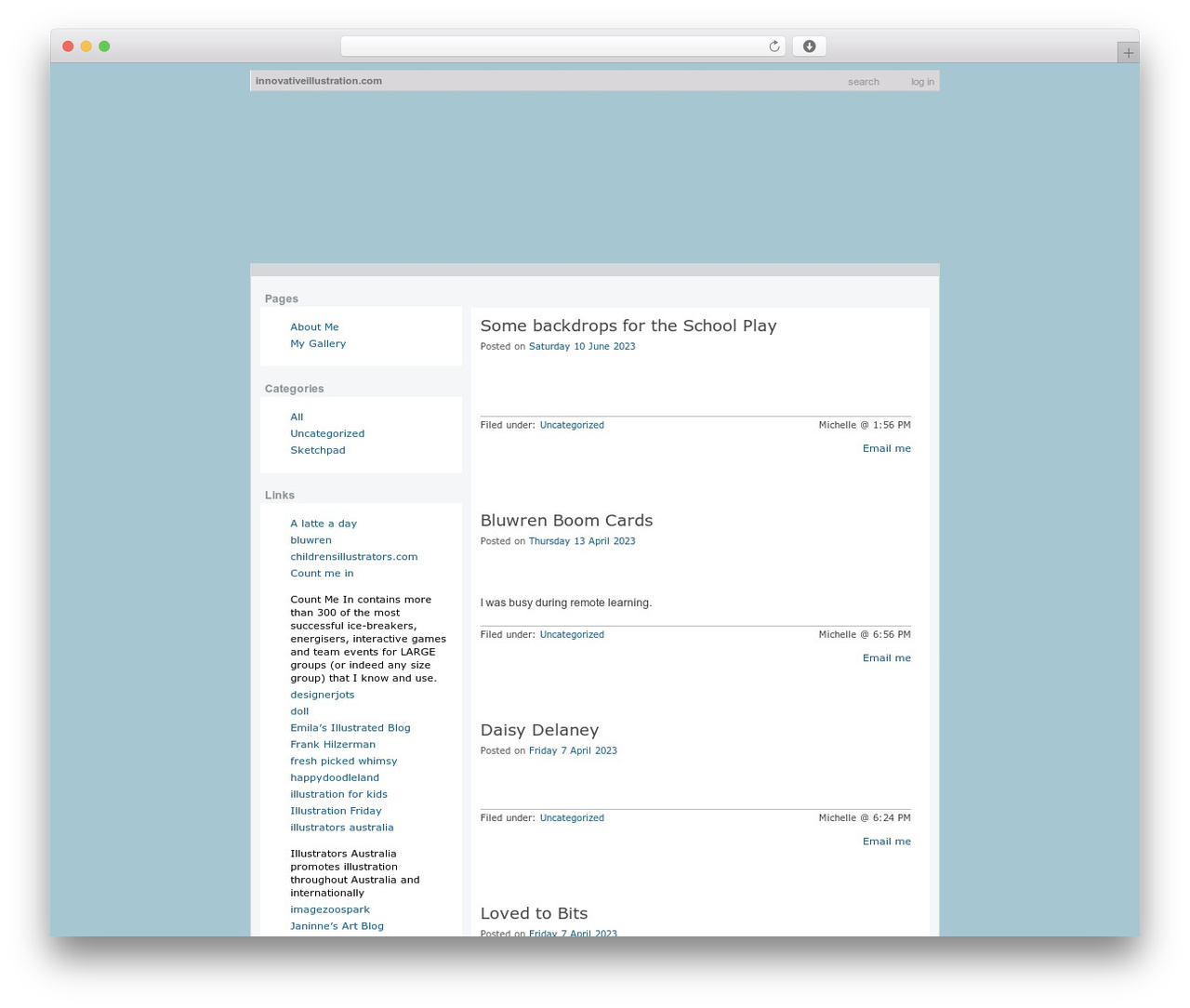Viewport: 1190px width, 1008px height.
Task: Open the Daisy Delaney post
Action: pos(539,731)
